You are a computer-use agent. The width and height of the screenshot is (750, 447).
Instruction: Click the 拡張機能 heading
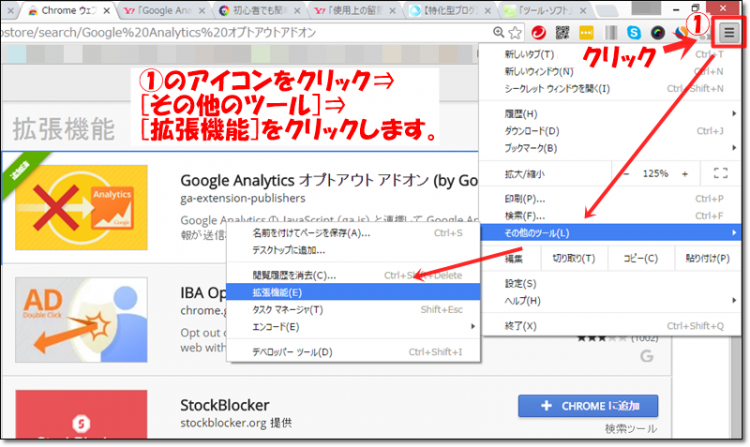[x=64, y=129]
